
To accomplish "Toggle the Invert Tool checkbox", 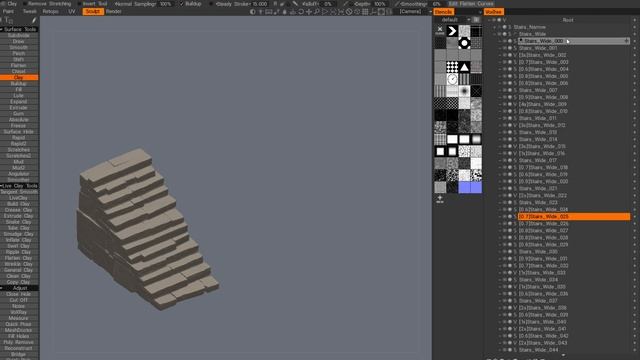I will (x=79, y=4).
